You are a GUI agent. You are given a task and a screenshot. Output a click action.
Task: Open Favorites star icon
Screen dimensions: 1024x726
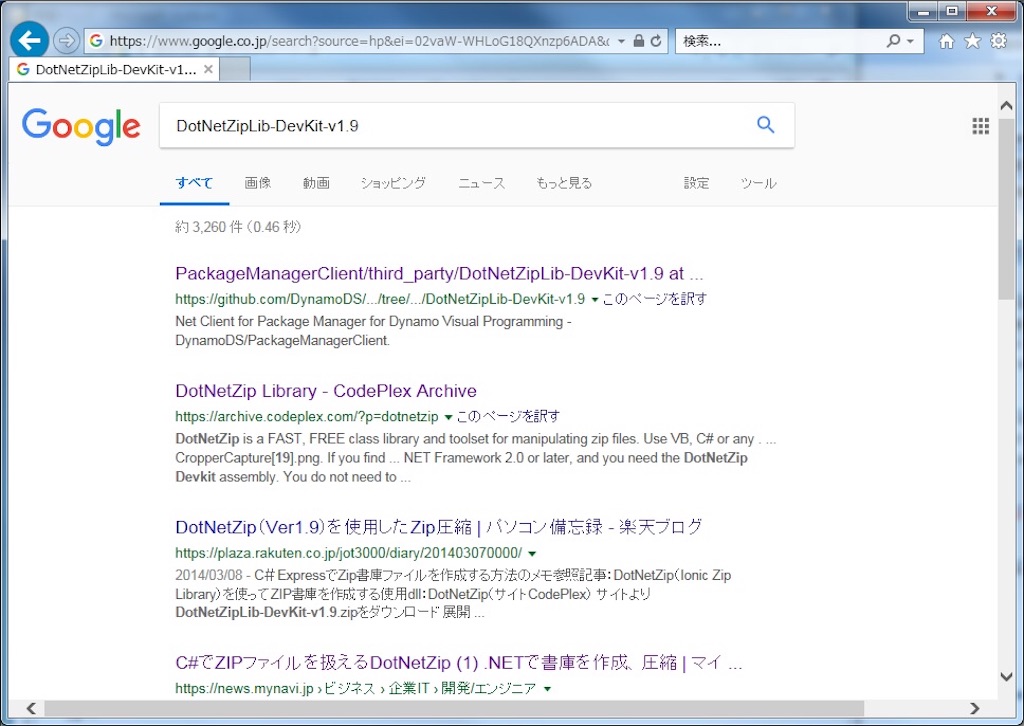tap(972, 41)
